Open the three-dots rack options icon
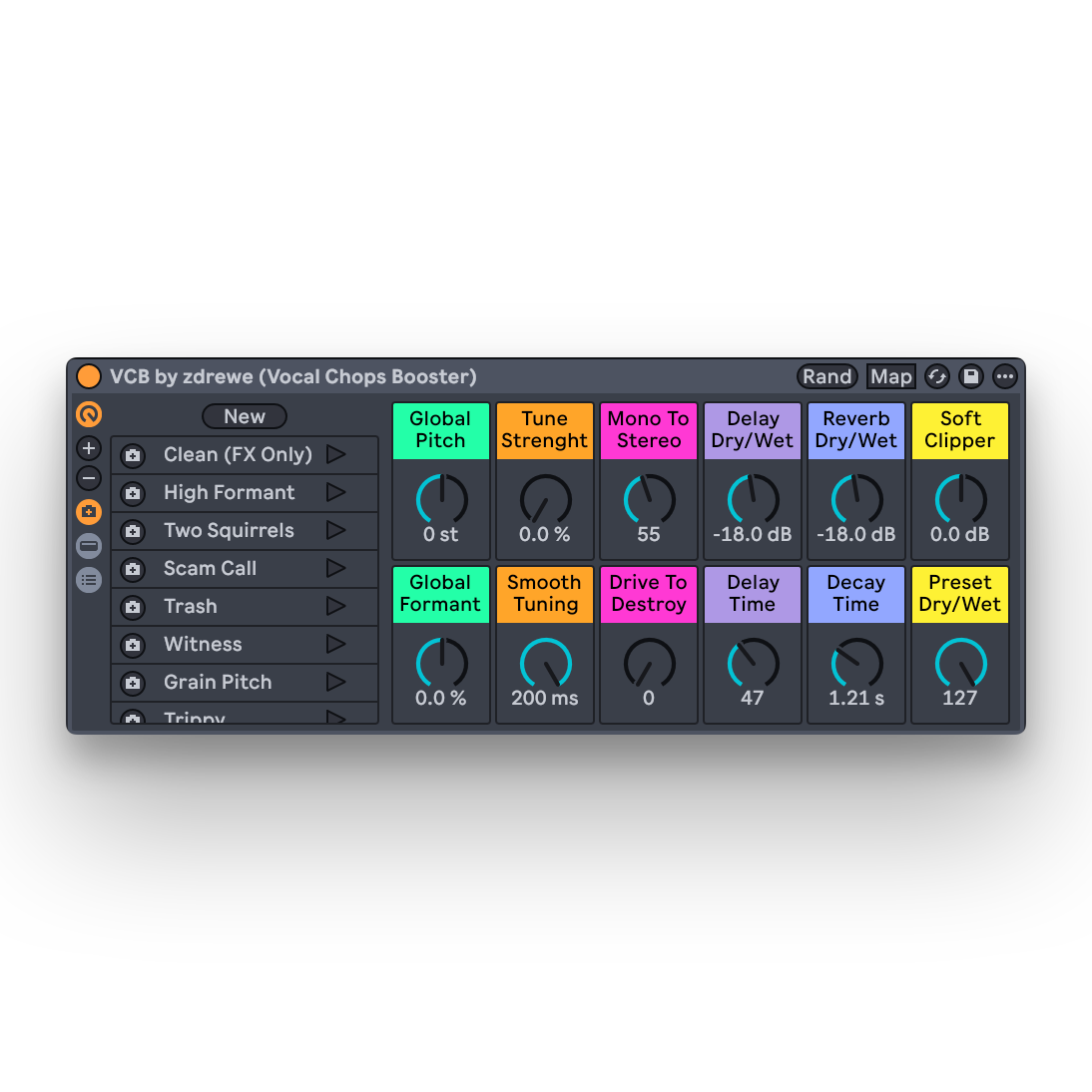This screenshot has height=1092, width=1092. click(1004, 376)
